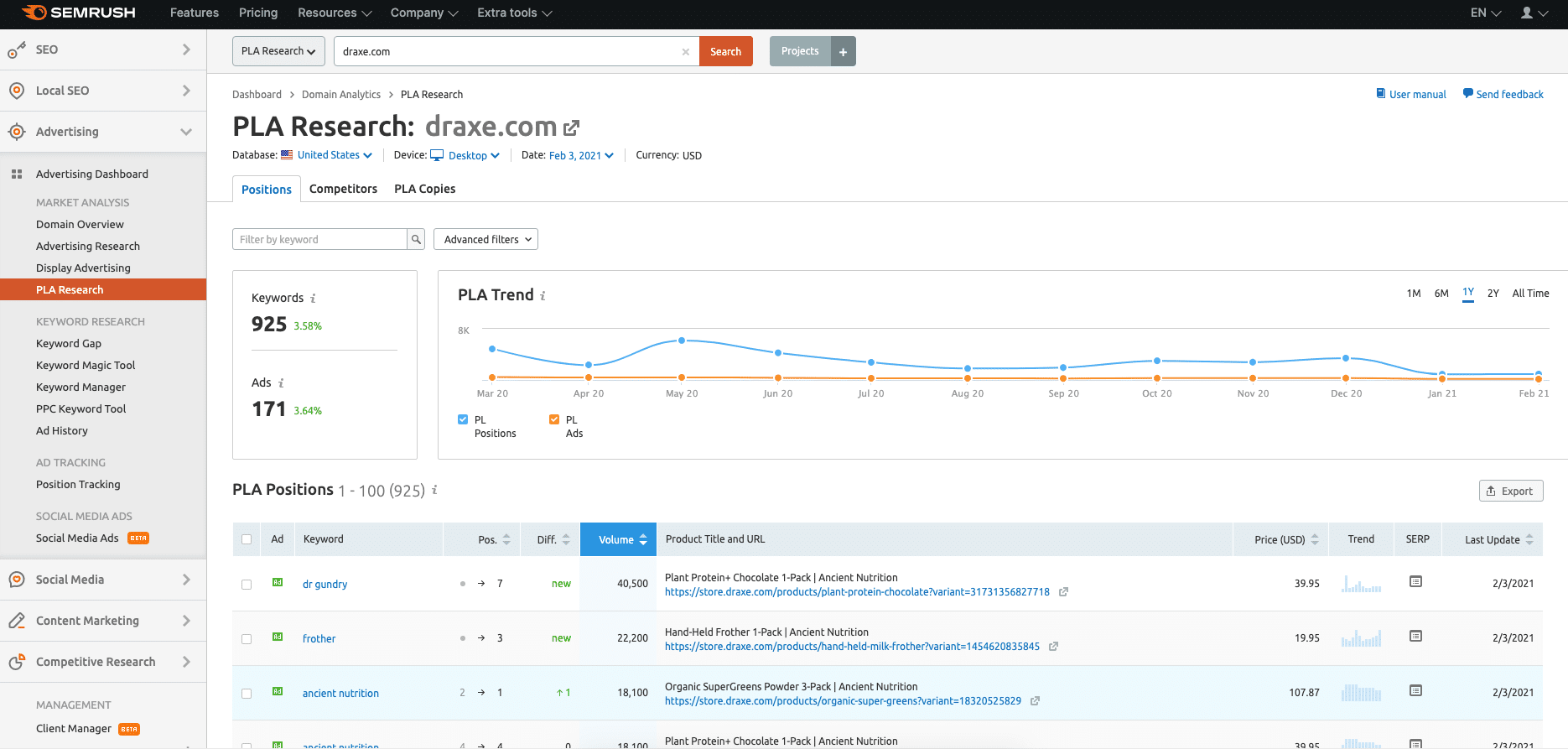Switch to the PLA Copies tab
Viewport: 1568px width, 749px height.
click(425, 189)
